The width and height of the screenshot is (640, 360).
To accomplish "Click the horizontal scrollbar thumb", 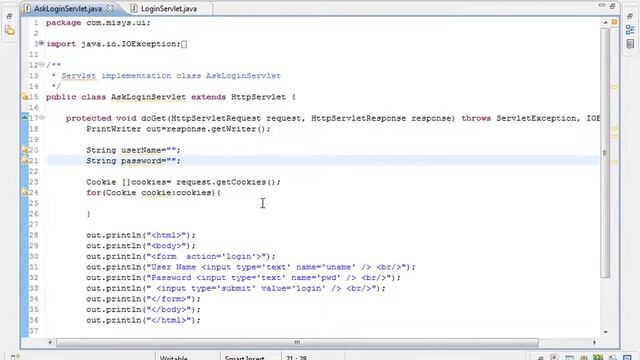I will click(297, 342).
